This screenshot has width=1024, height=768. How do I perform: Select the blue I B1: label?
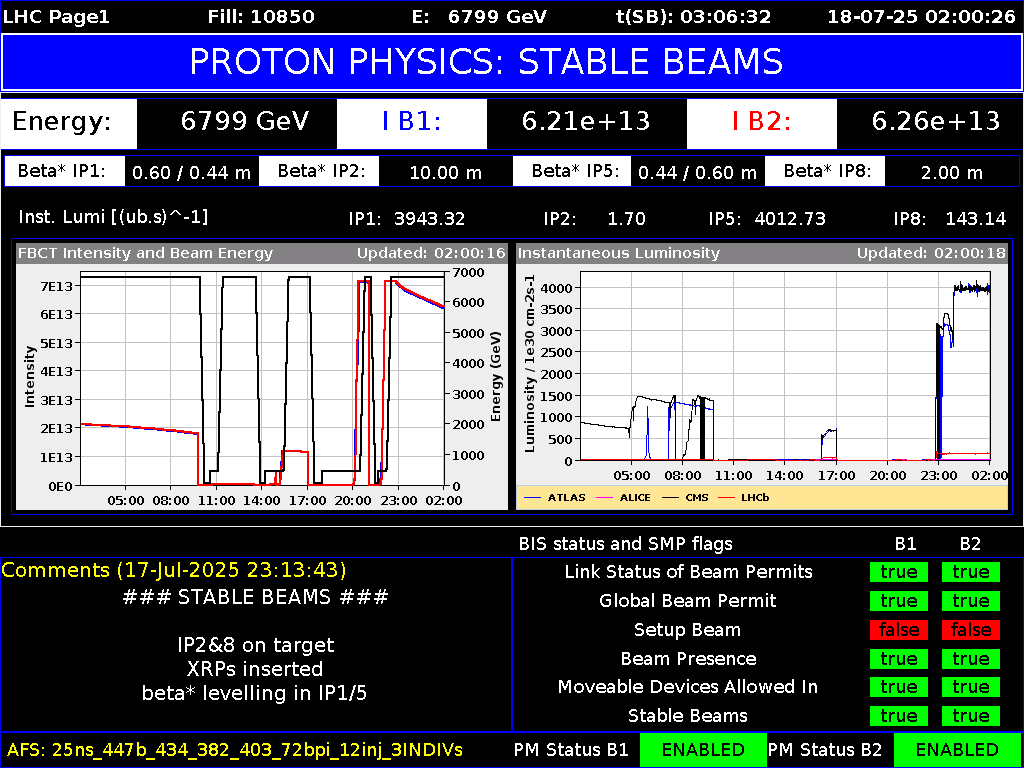[411, 124]
